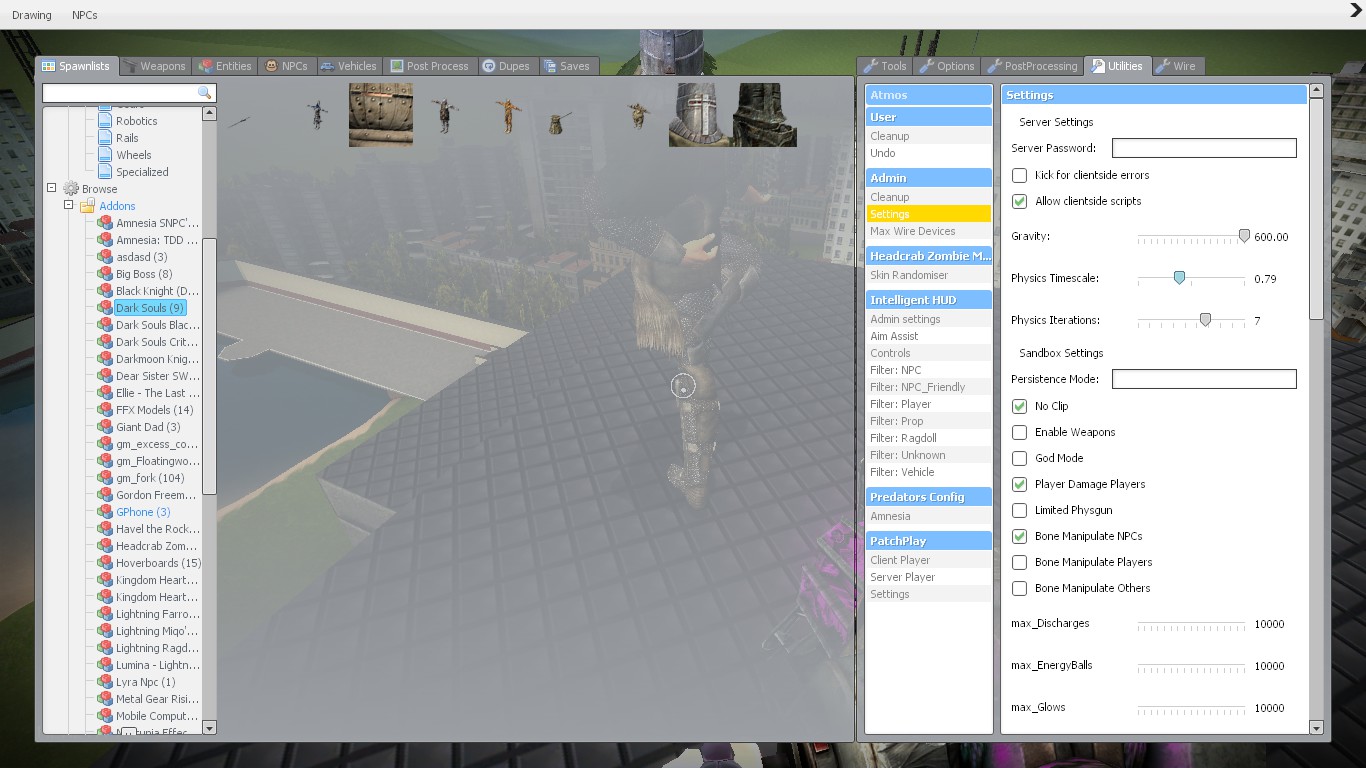Uncheck the No Clip checkbox

(x=1019, y=406)
